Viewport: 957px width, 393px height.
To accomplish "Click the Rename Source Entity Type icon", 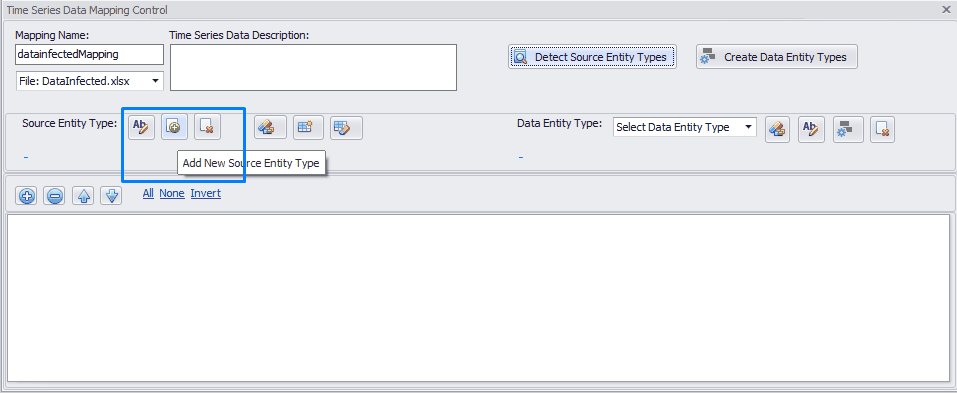I will point(142,127).
